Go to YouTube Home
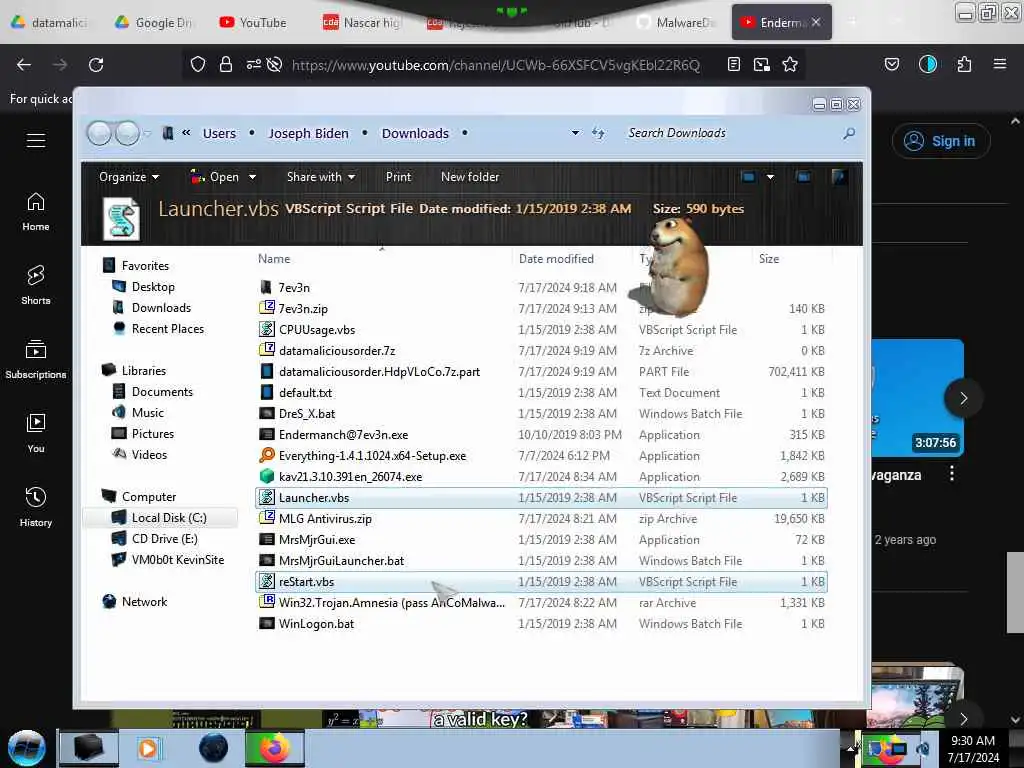The height and width of the screenshot is (768, 1024). pos(36,212)
